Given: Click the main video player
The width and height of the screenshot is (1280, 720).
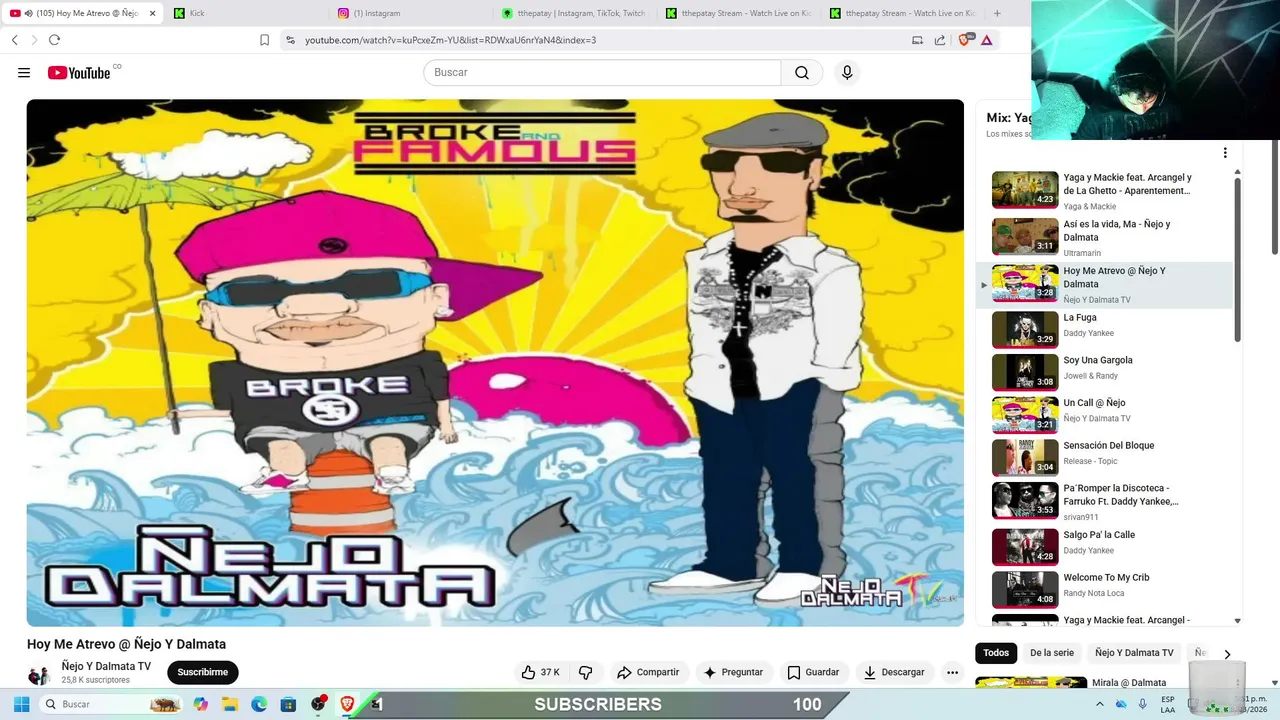Looking at the screenshot, I should [495, 363].
